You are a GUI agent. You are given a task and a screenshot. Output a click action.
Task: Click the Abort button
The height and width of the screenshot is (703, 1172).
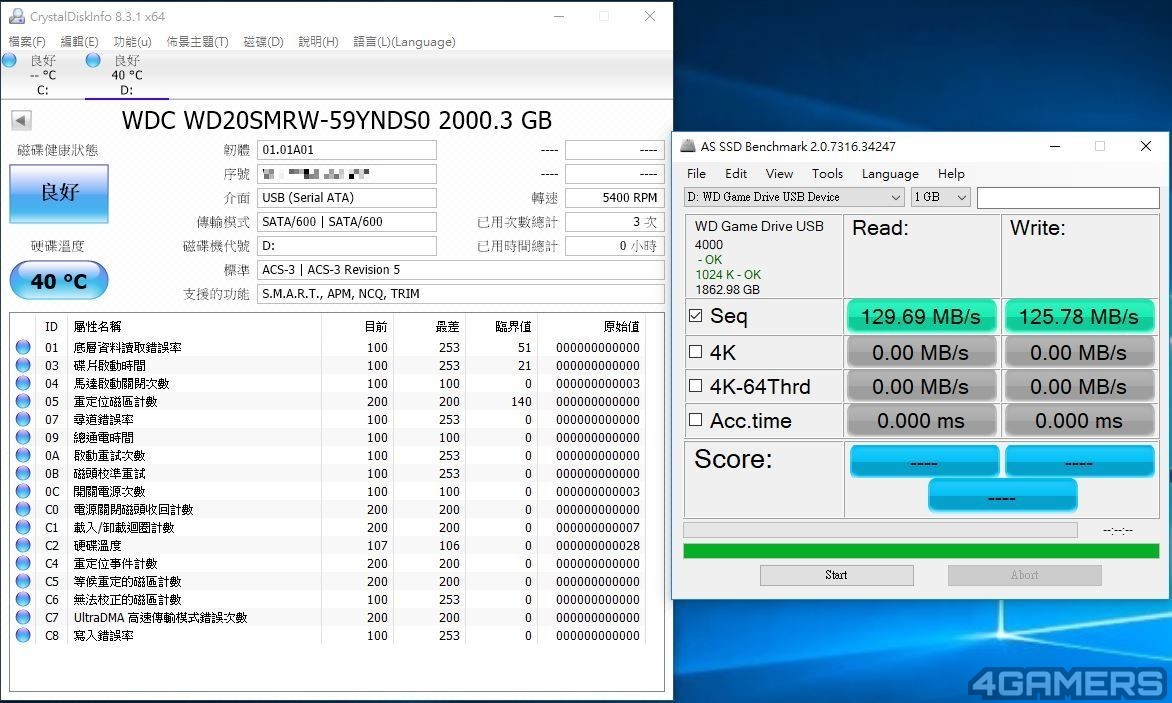point(1024,575)
